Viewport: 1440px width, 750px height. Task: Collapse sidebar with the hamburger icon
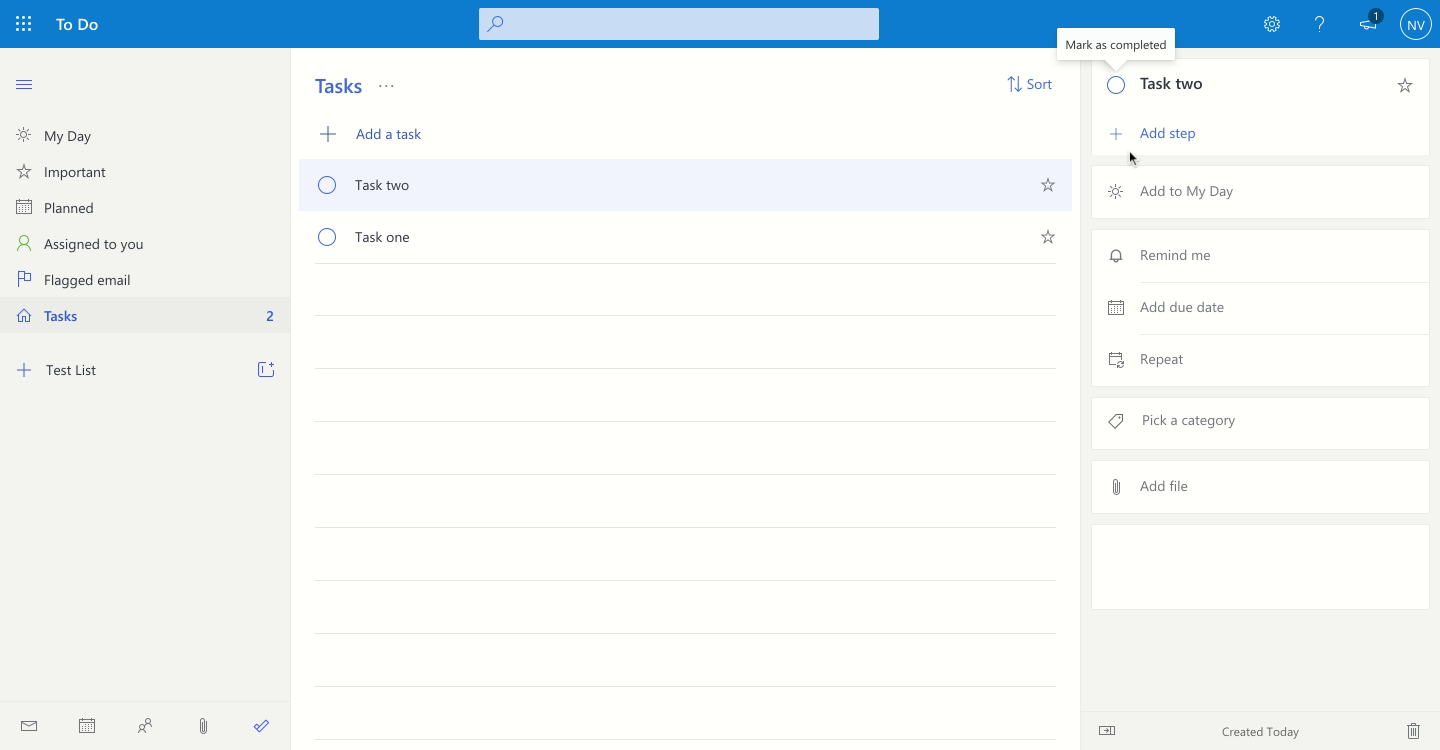24,85
